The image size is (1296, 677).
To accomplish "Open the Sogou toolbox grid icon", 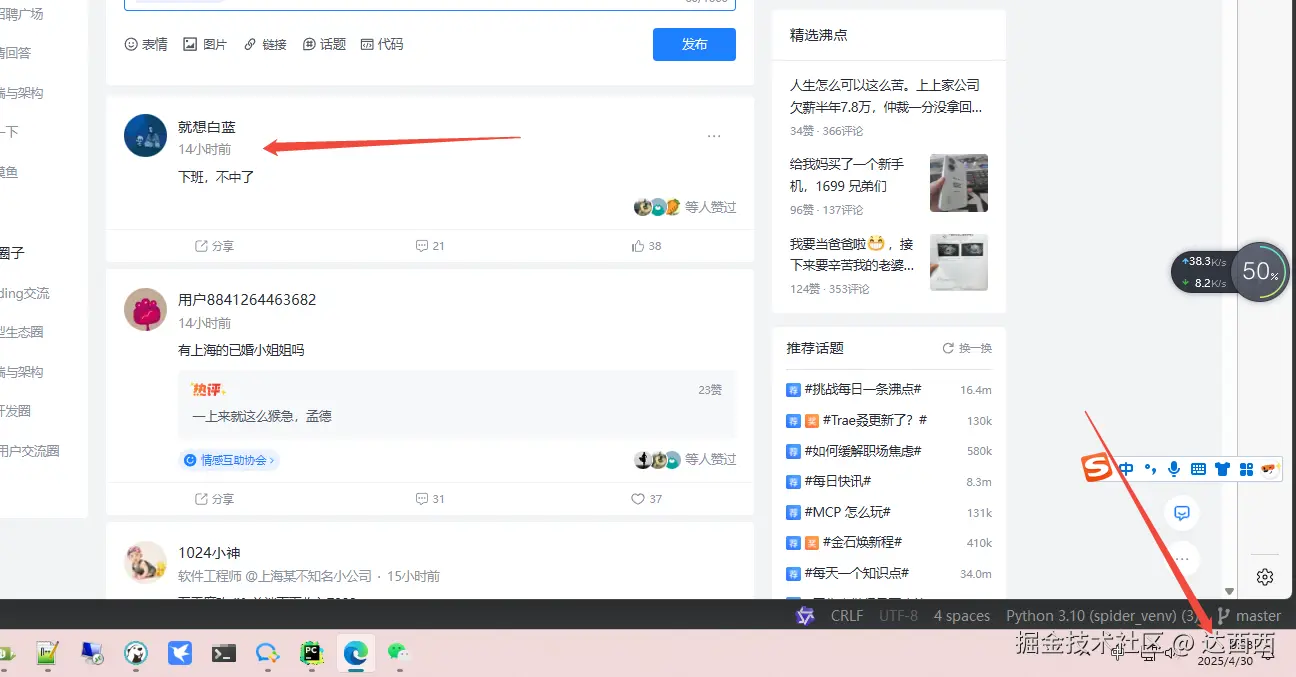I will [1245, 468].
